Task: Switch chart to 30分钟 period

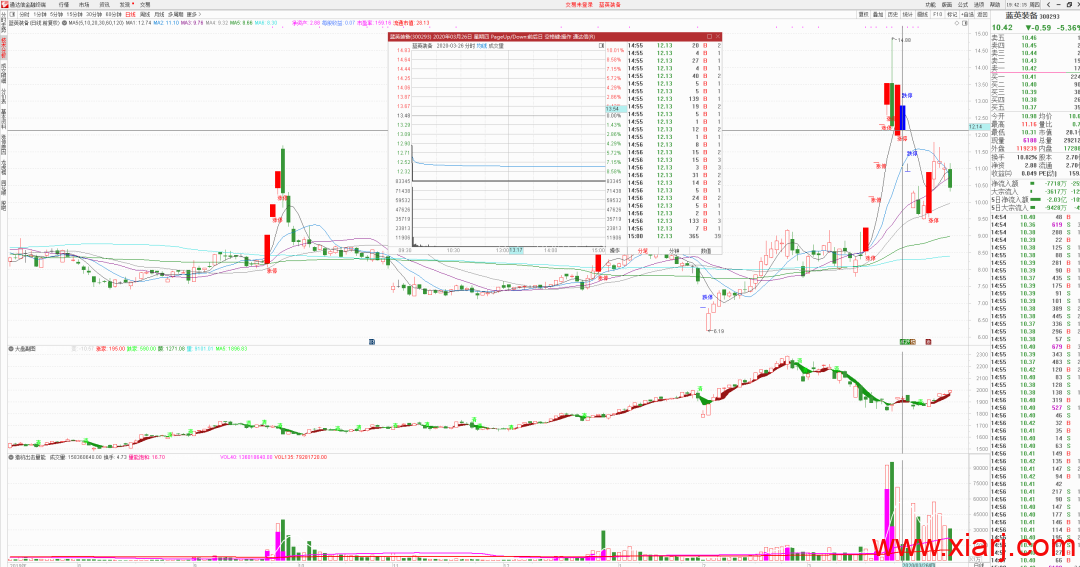Action: coord(94,14)
